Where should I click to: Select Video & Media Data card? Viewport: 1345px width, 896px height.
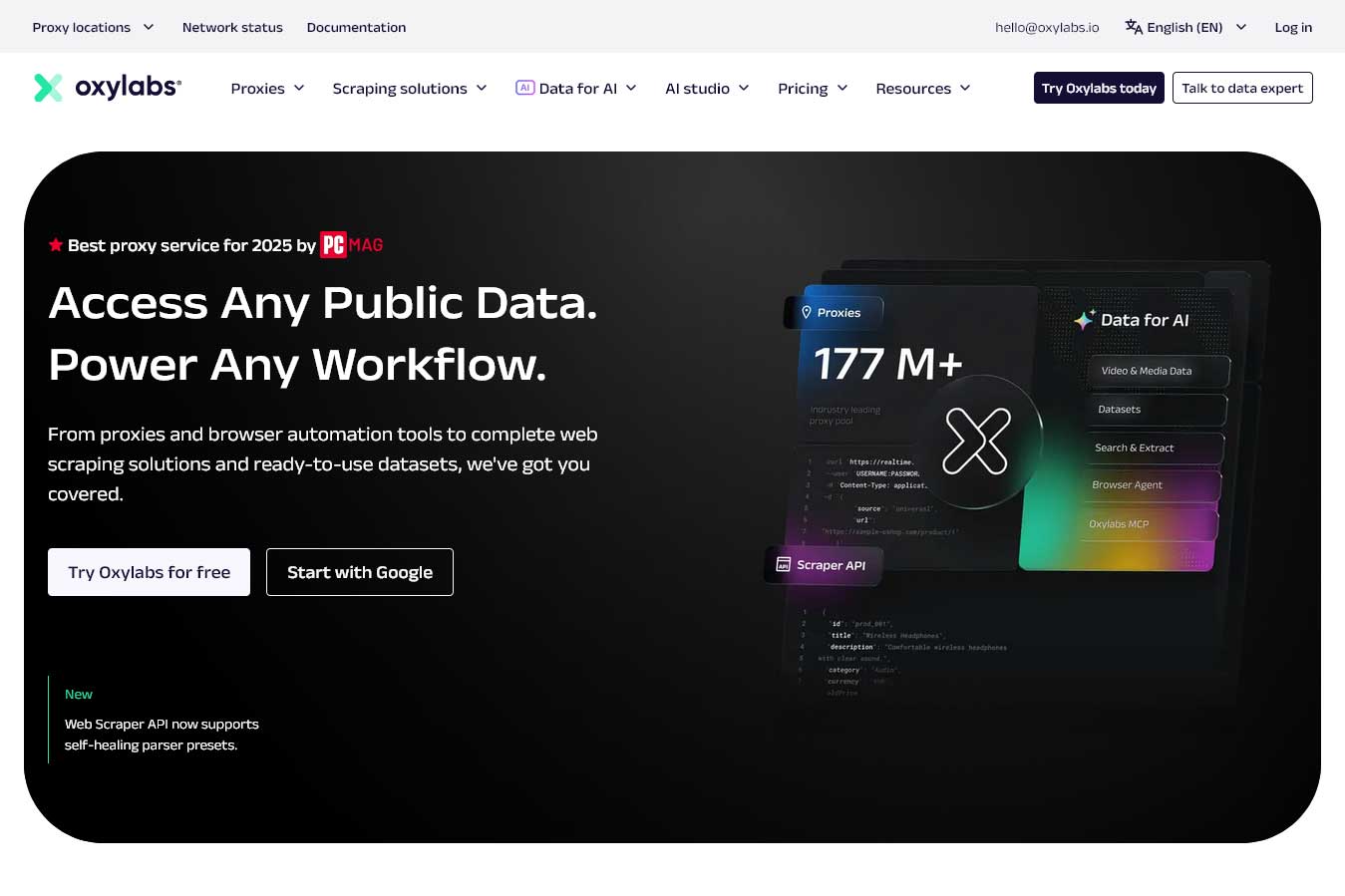click(1159, 371)
